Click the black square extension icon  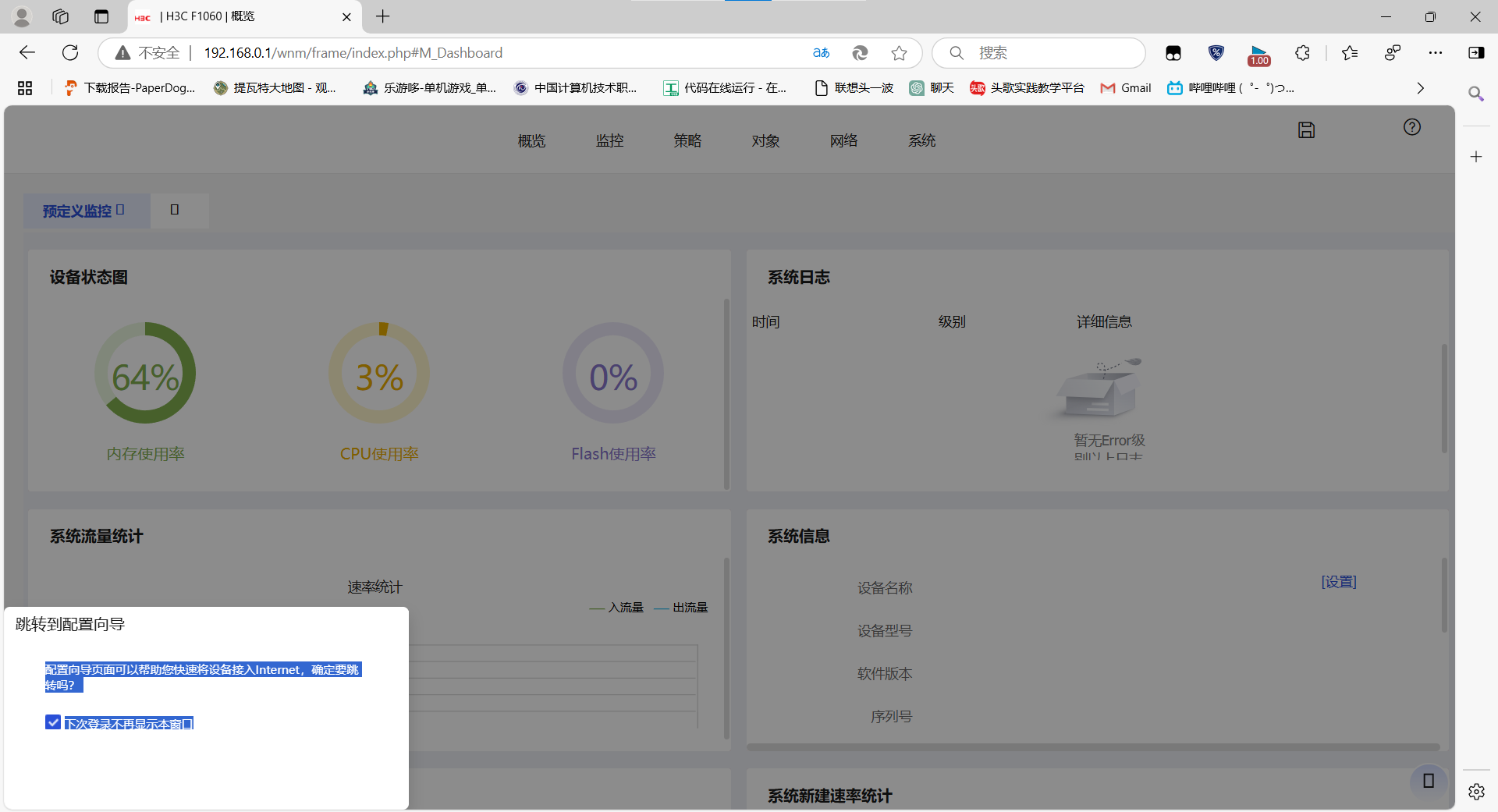(x=1173, y=53)
